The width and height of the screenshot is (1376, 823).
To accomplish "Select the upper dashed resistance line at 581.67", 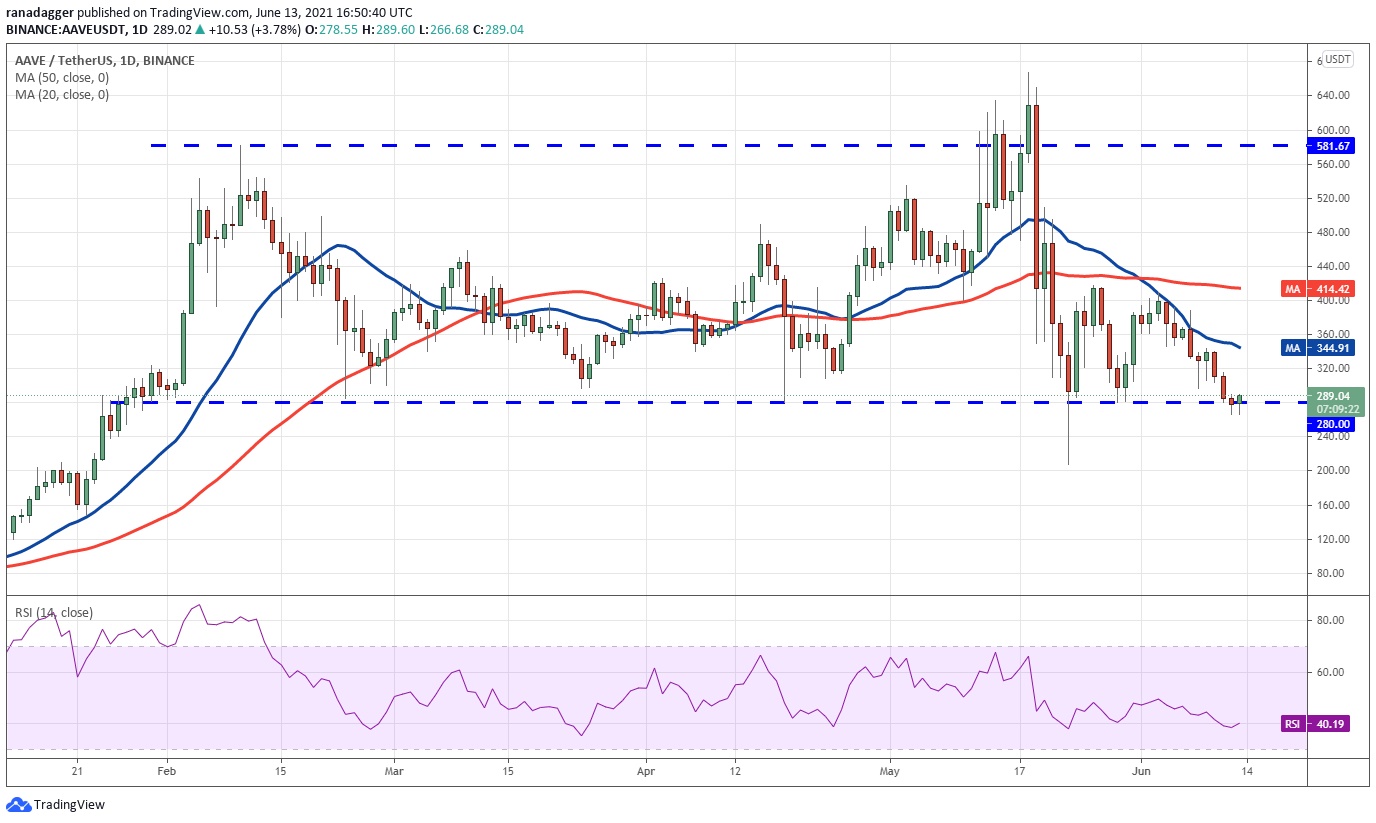I will click(x=728, y=146).
